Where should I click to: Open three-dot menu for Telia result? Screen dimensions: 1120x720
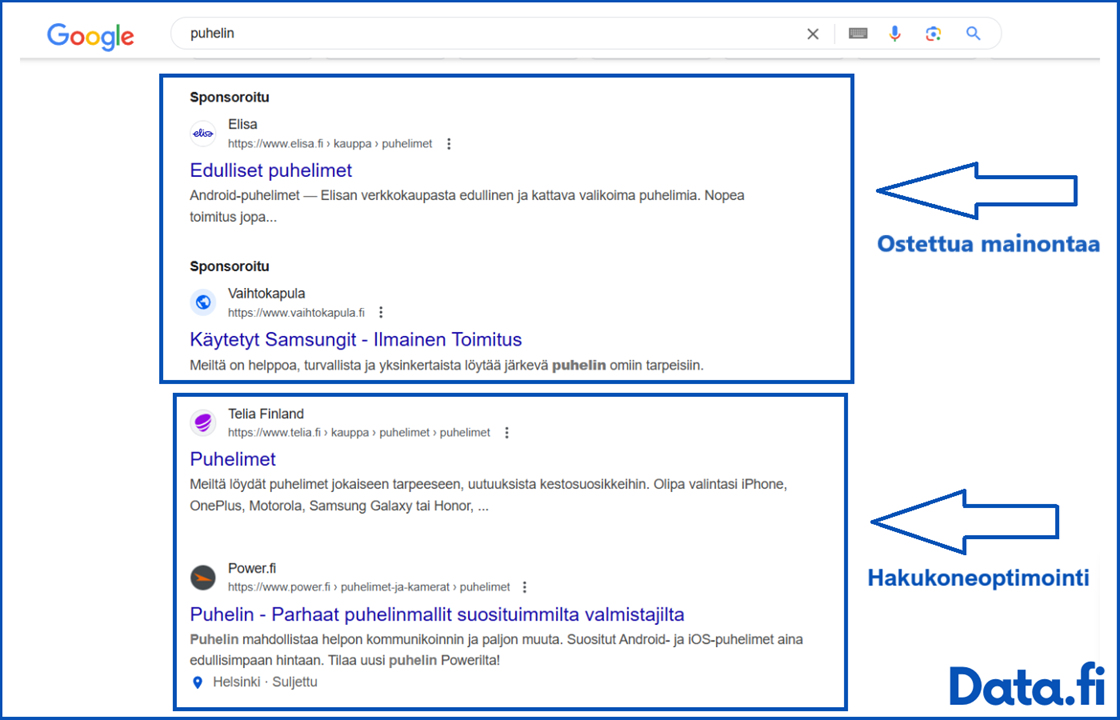pyautogui.click(x=506, y=432)
